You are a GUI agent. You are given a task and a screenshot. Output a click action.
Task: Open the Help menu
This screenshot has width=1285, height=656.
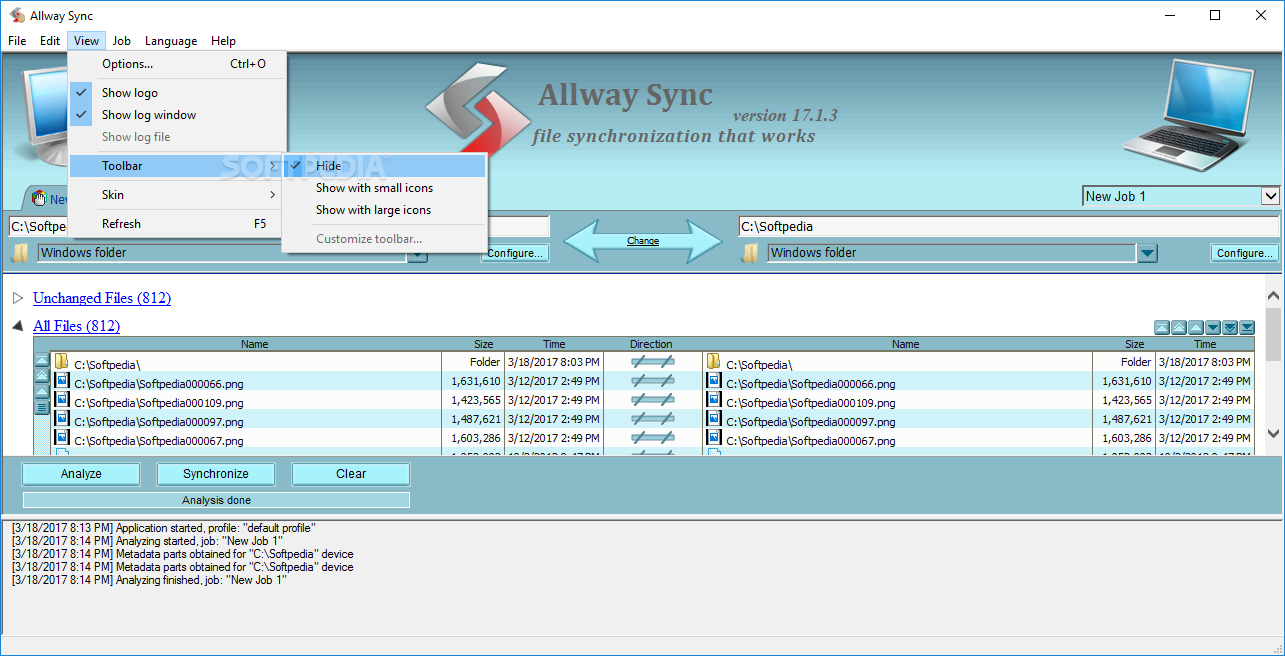pos(224,41)
